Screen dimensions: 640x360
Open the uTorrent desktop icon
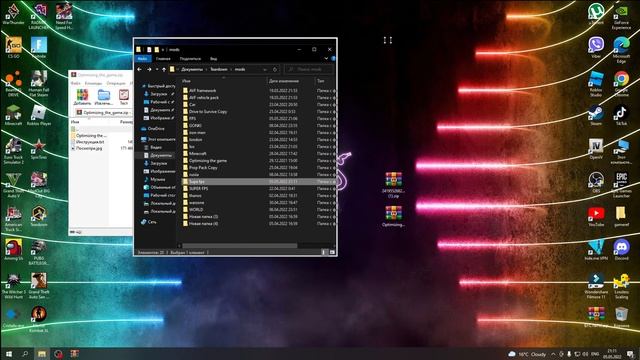click(x=596, y=14)
